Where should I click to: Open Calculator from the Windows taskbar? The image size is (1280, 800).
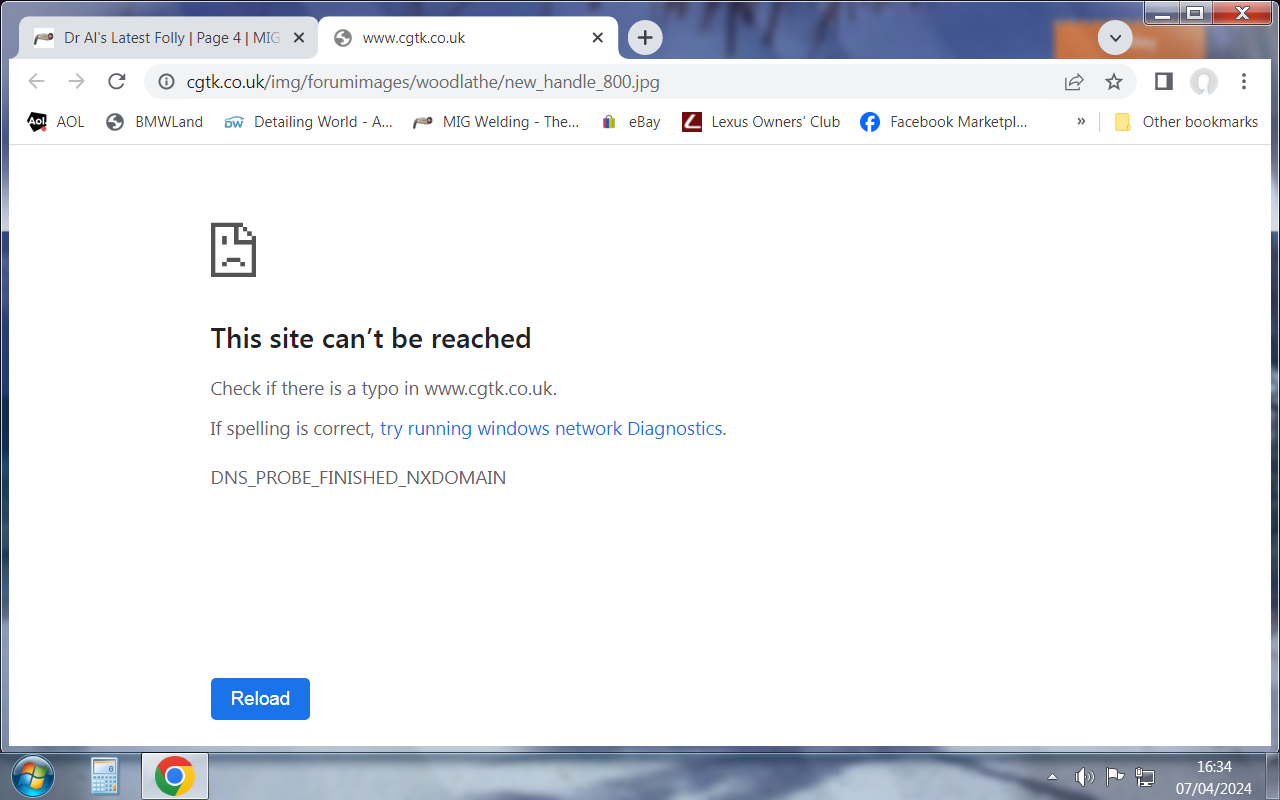coord(104,776)
